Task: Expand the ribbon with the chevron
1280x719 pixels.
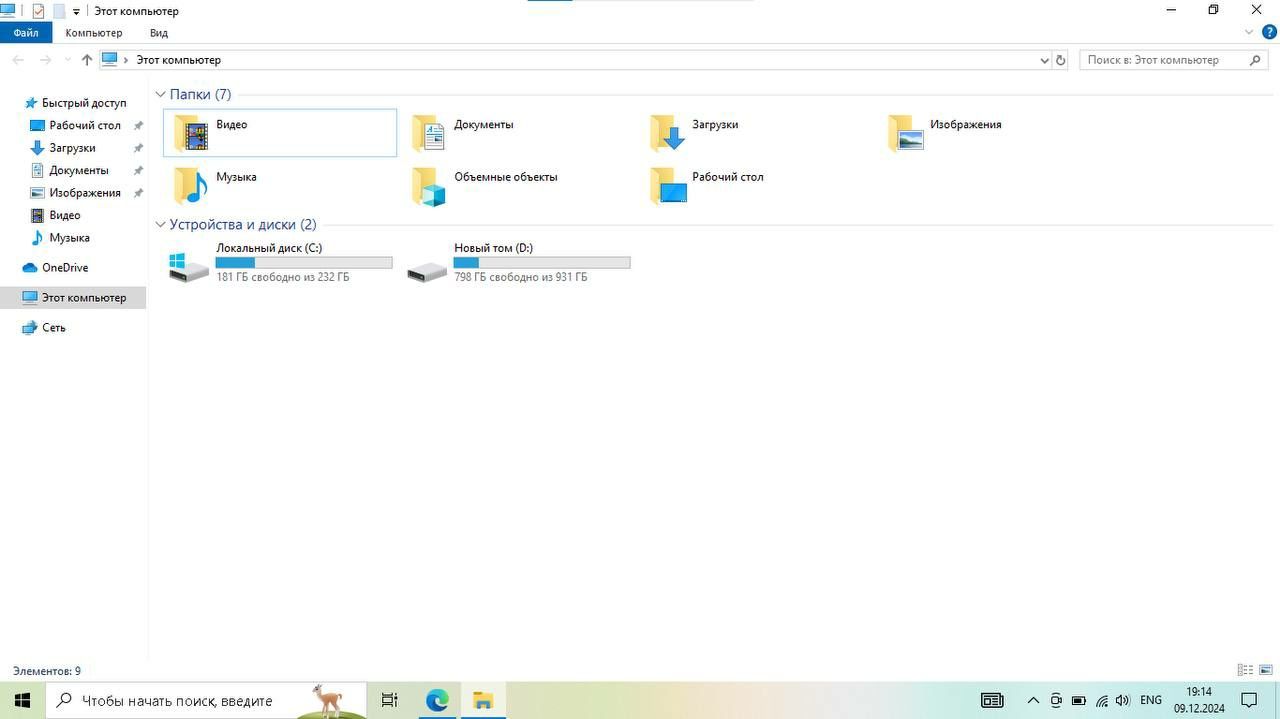Action: tap(1248, 33)
